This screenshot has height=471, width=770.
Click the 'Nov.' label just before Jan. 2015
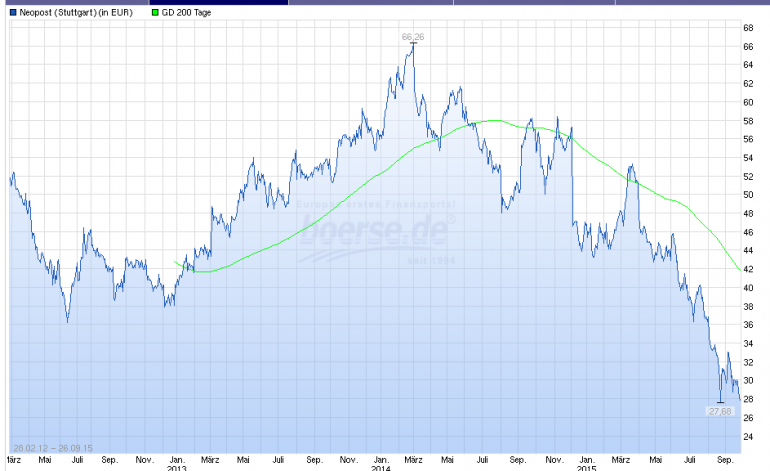coord(554,460)
